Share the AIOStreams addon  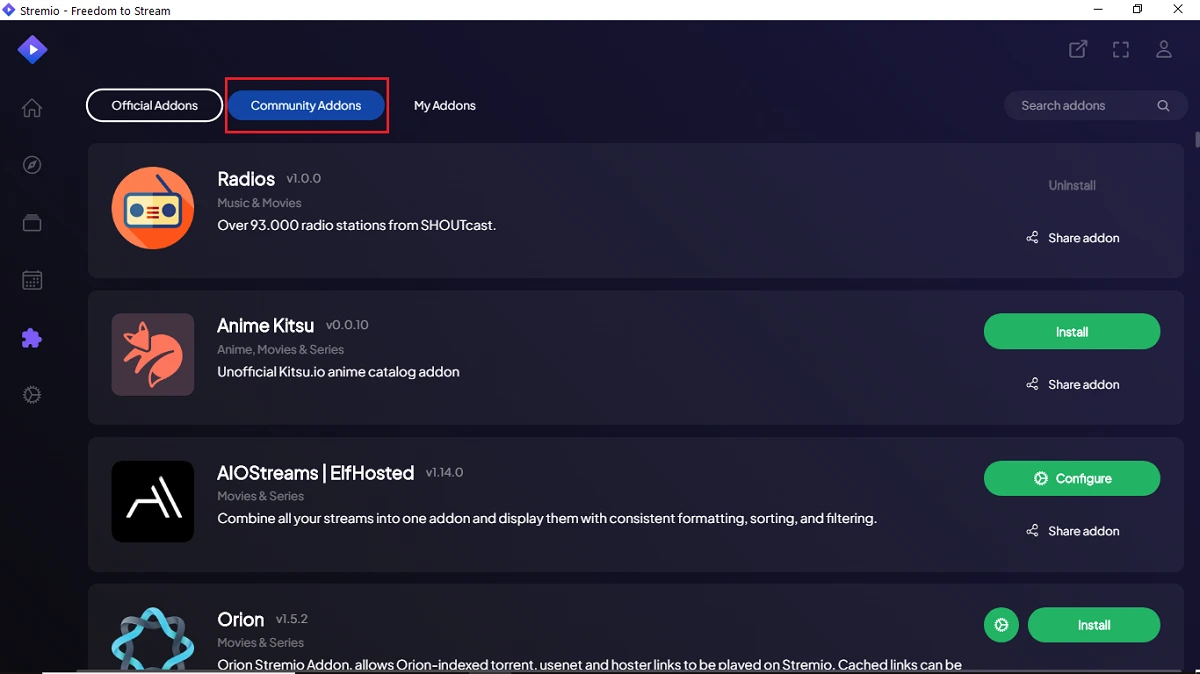coord(1072,531)
